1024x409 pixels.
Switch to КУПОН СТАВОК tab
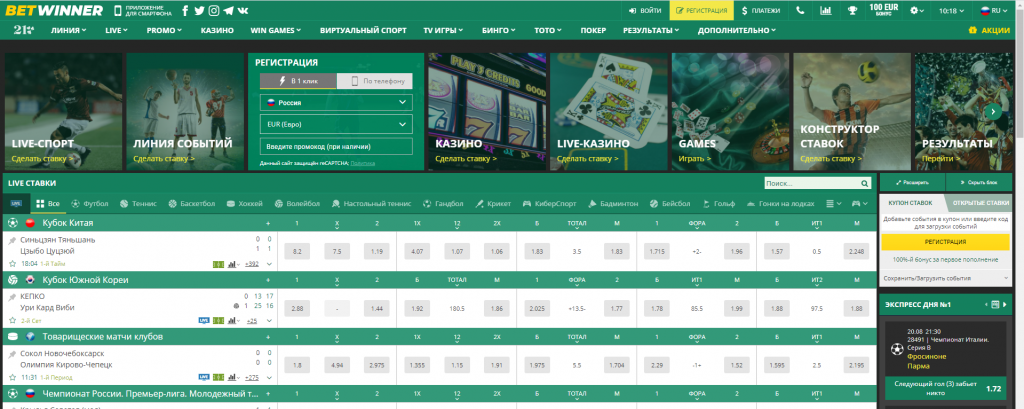912,203
